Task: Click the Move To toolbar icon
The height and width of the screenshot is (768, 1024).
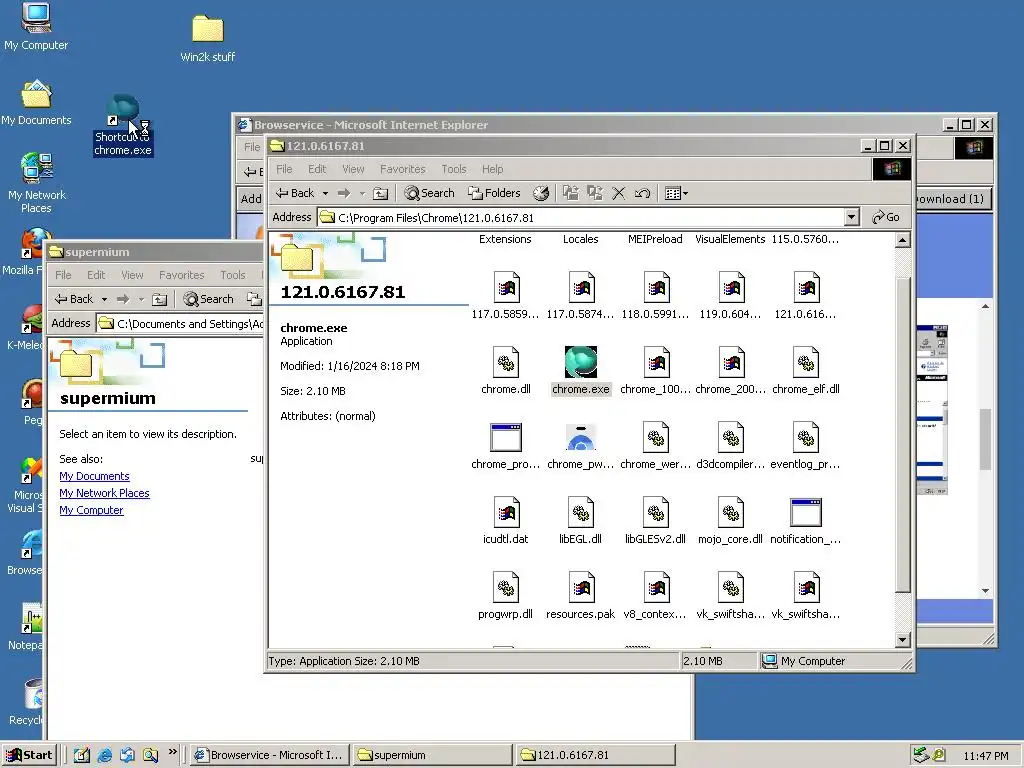Action: coord(571,193)
